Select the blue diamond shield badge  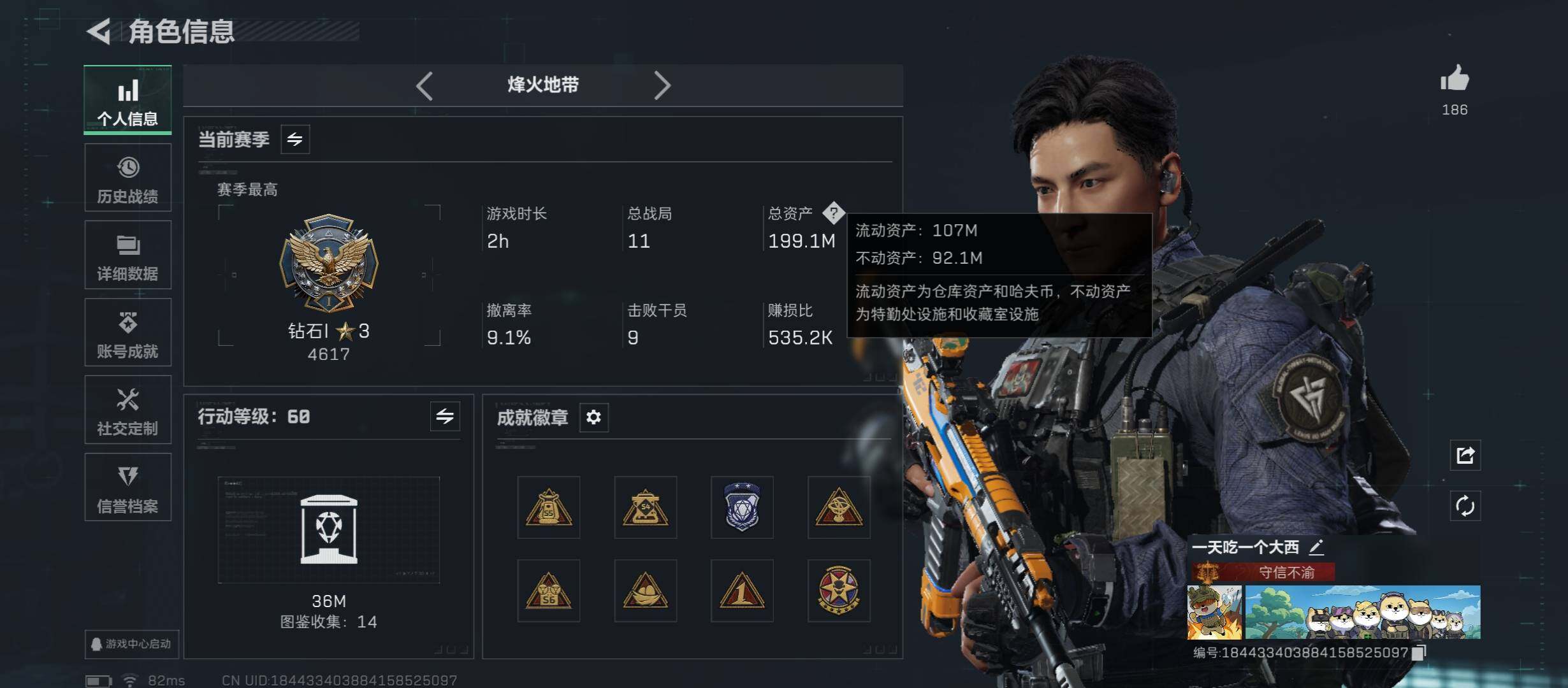(742, 507)
